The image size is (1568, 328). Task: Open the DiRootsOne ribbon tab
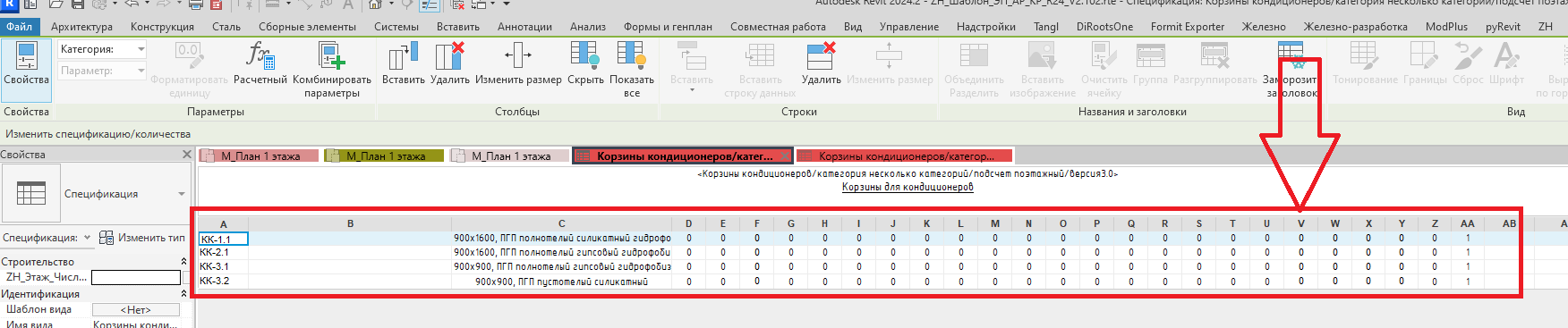tap(1104, 27)
